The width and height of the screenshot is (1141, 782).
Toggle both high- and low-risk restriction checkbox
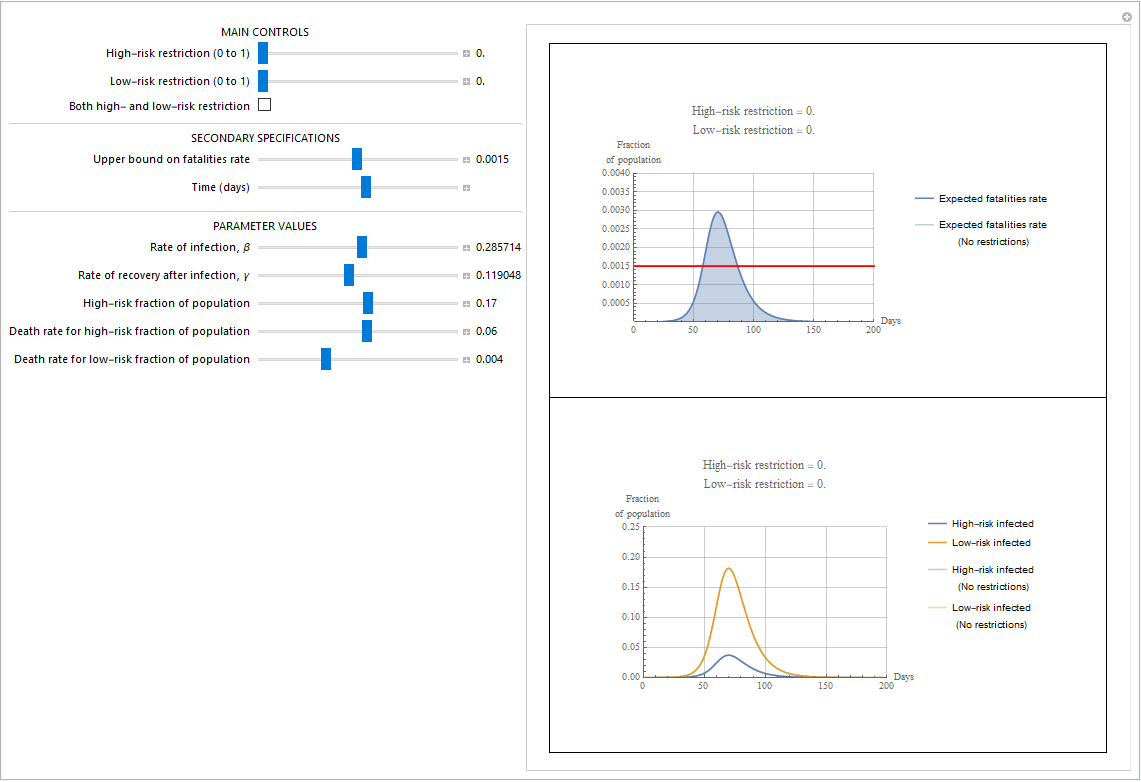point(265,105)
